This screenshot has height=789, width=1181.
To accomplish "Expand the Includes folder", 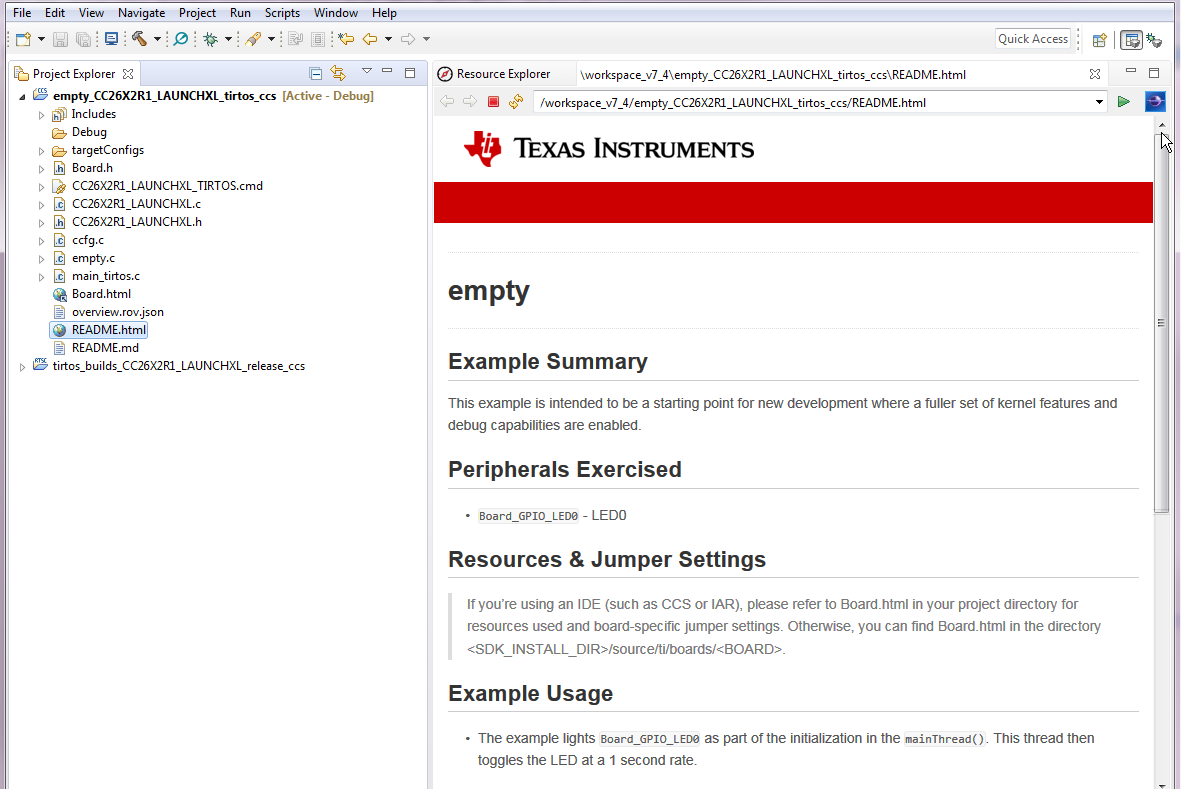I will (x=40, y=113).
